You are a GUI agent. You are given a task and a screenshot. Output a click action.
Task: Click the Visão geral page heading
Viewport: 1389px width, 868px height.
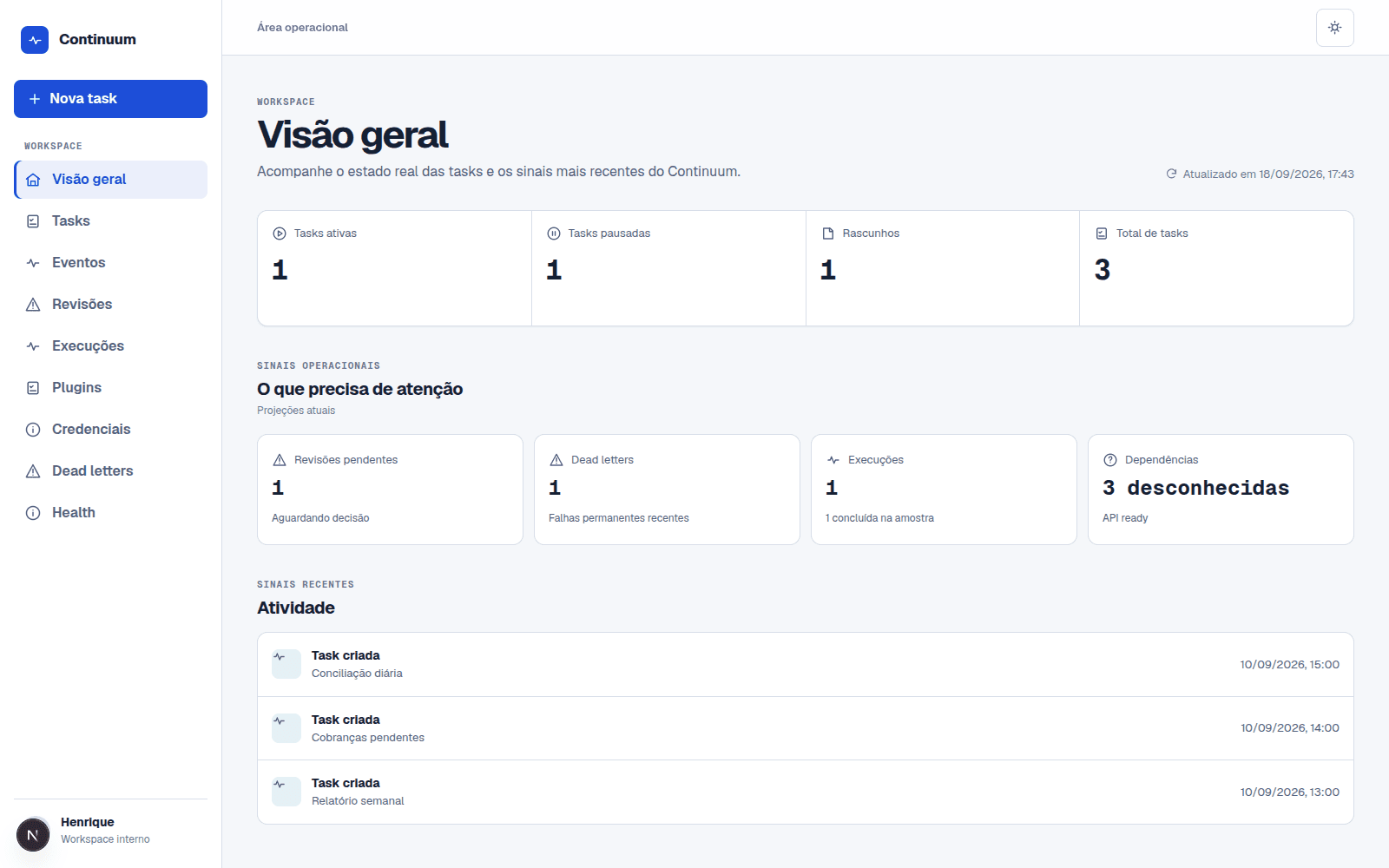pyautogui.click(x=352, y=135)
